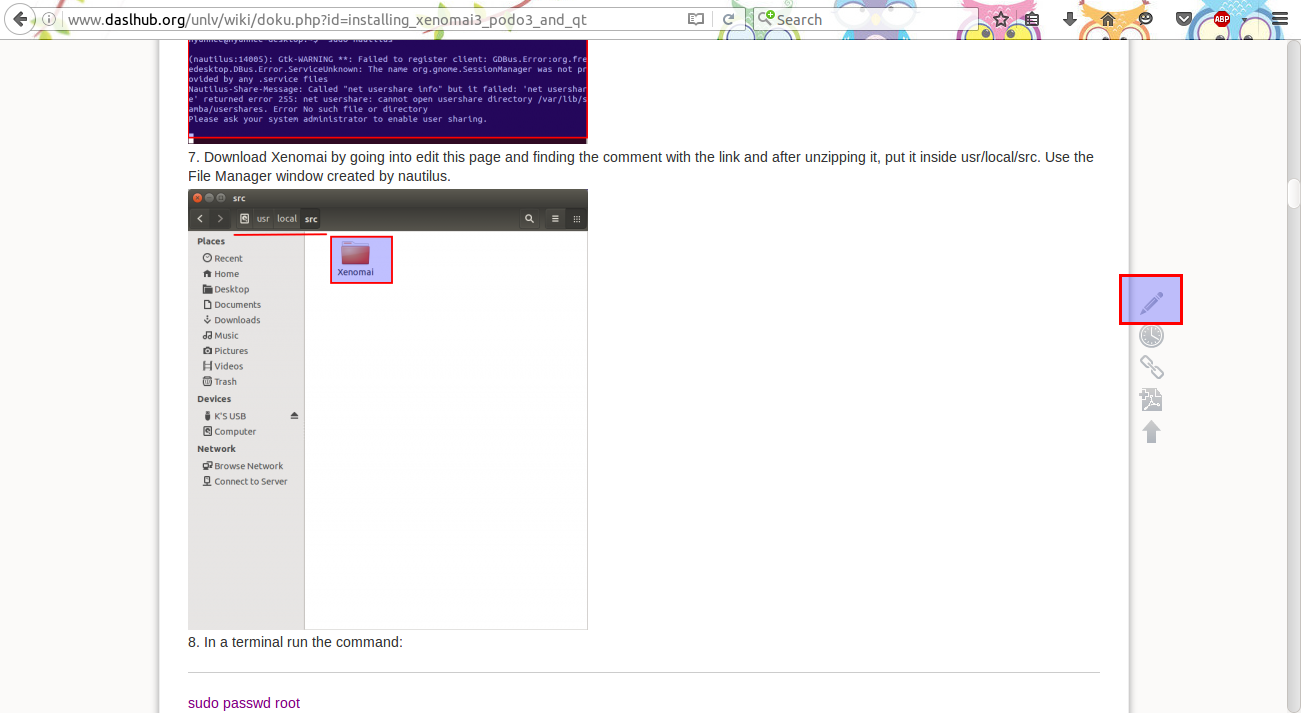1301x713 pixels.
Task: Toggle Reader View book icon
Action: (x=696, y=19)
